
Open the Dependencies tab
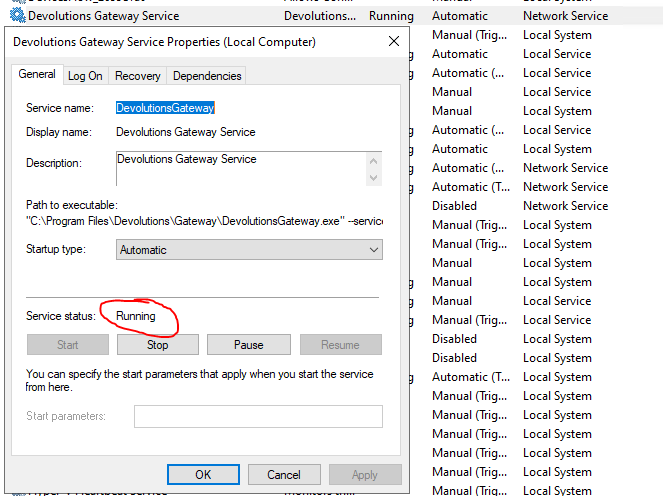point(207,76)
